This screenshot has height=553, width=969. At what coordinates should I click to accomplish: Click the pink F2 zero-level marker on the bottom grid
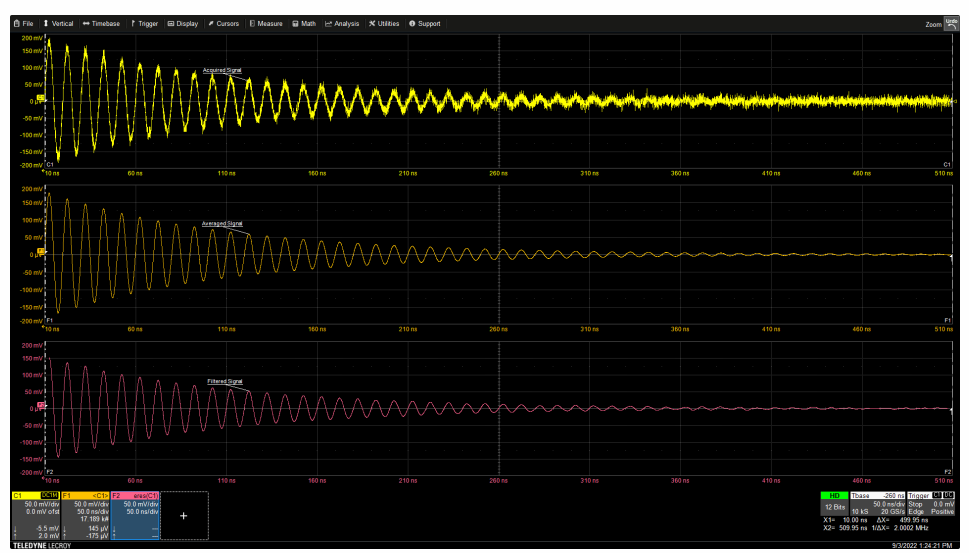[42, 407]
